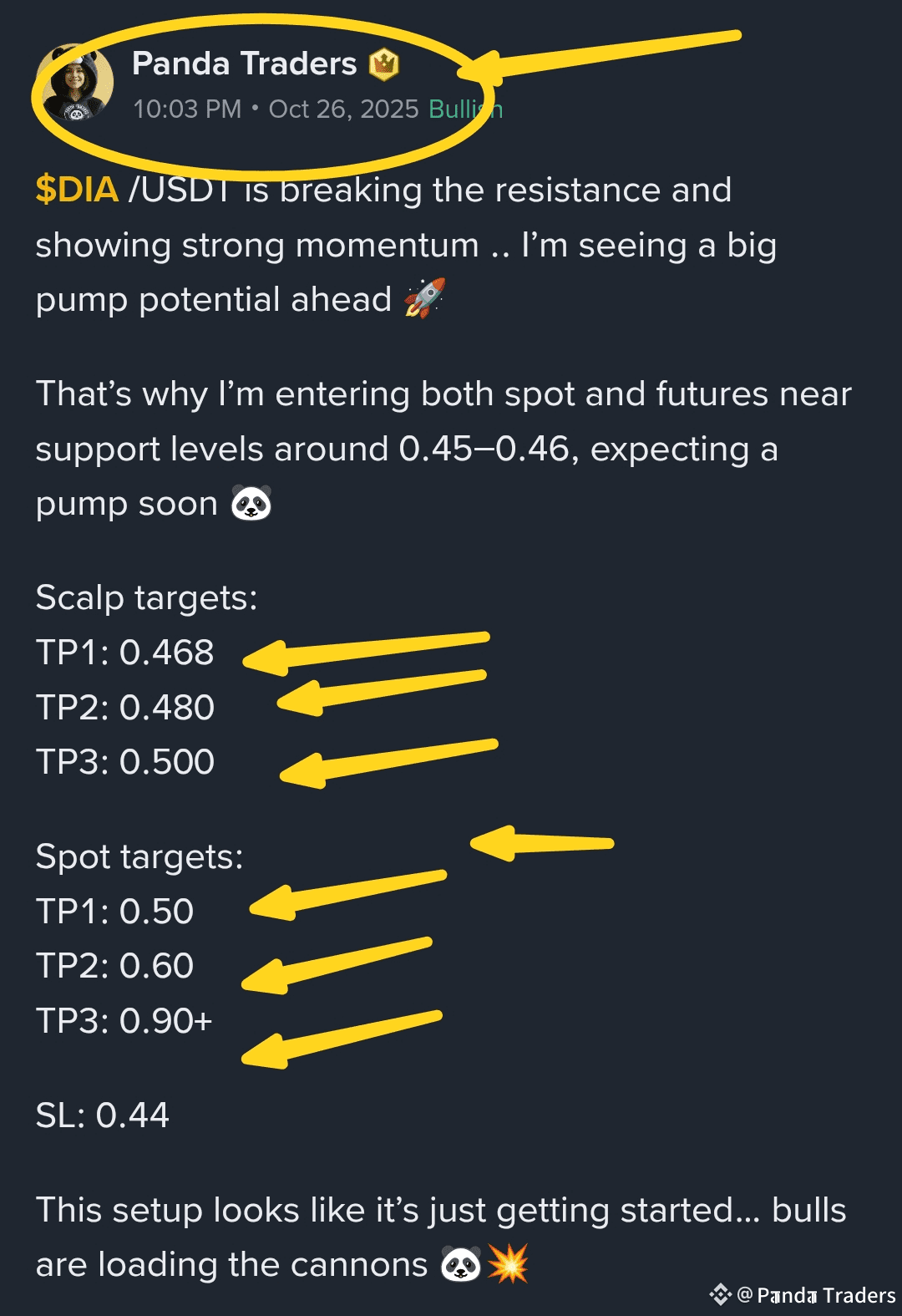
Task: Click the Panda Traders username
Action: coord(244,64)
